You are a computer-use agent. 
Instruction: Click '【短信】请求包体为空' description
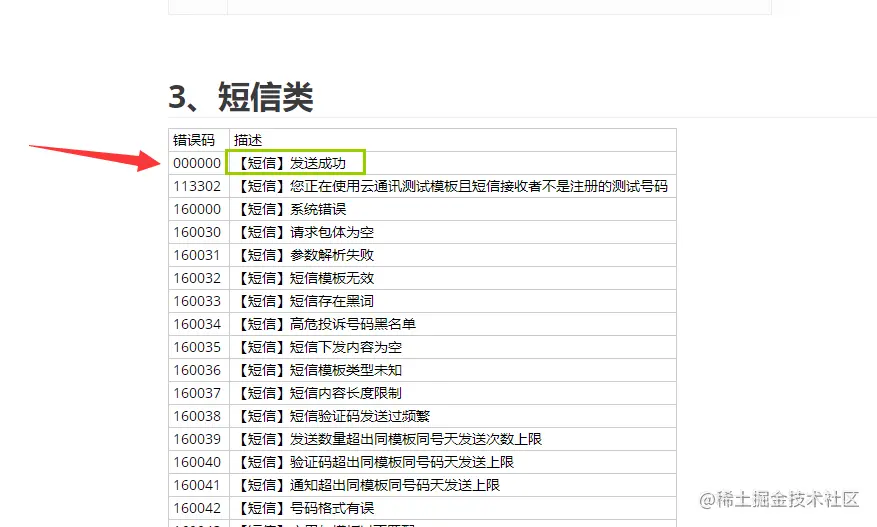click(304, 232)
